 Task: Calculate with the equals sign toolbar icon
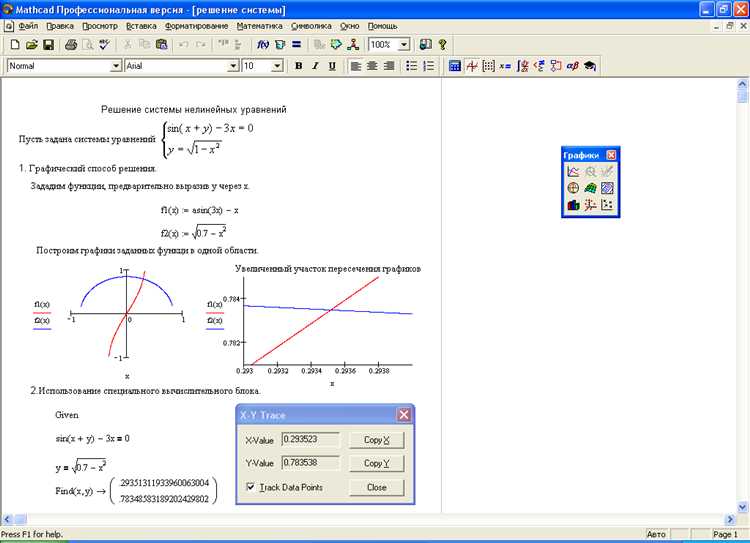click(x=297, y=45)
